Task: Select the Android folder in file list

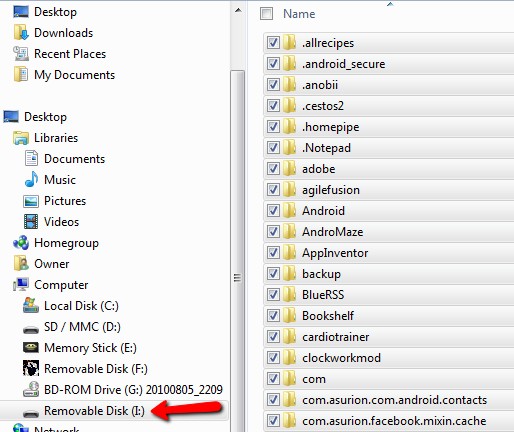Action: click(x=323, y=211)
